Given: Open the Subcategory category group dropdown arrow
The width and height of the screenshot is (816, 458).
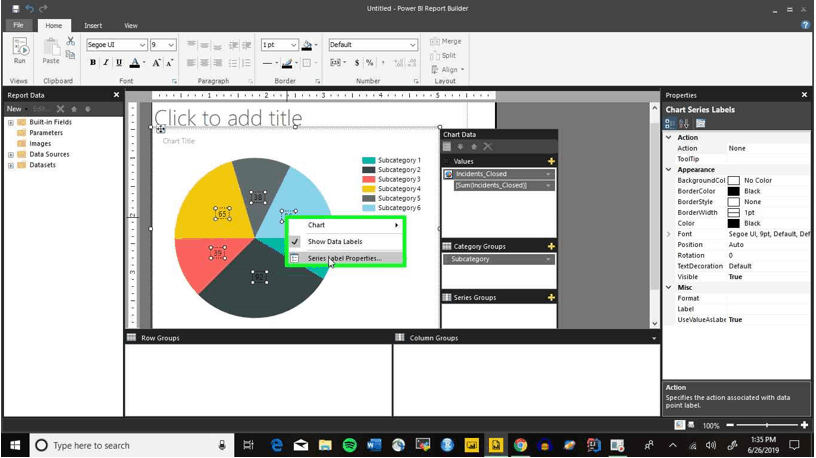Looking at the screenshot, I should click(x=548, y=259).
